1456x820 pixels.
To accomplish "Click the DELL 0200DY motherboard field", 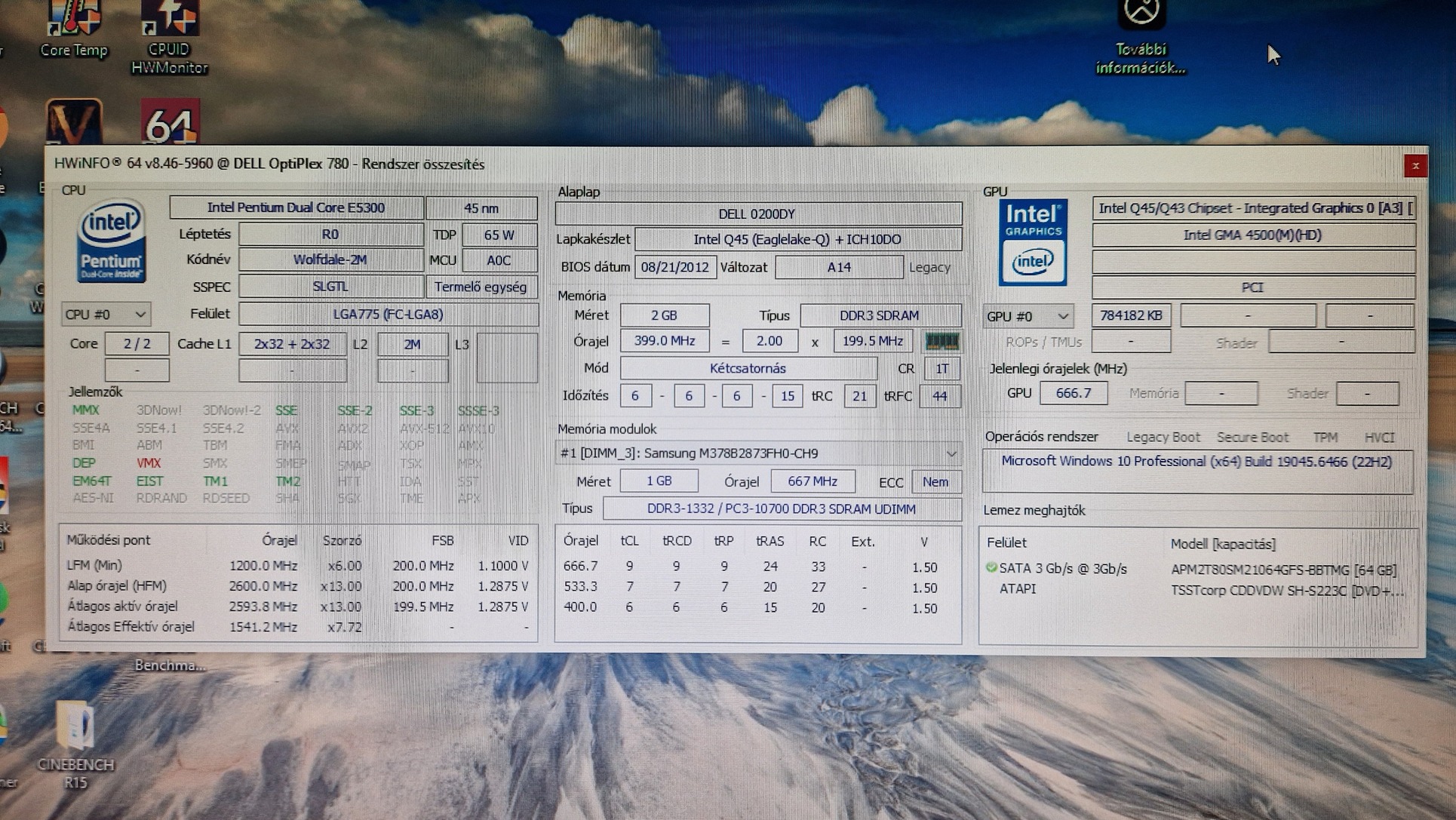I will pyautogui.click(x=757, y=214).
